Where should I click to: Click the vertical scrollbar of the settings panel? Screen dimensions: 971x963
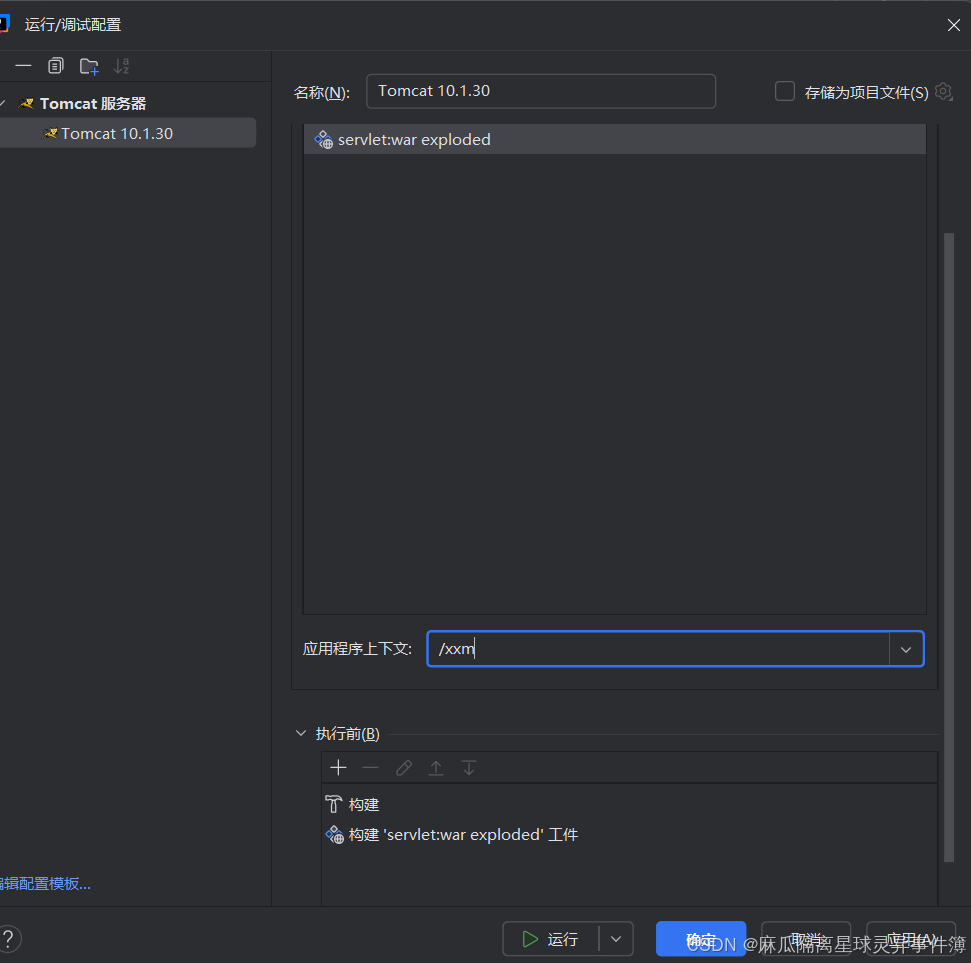tap(949, 547)
